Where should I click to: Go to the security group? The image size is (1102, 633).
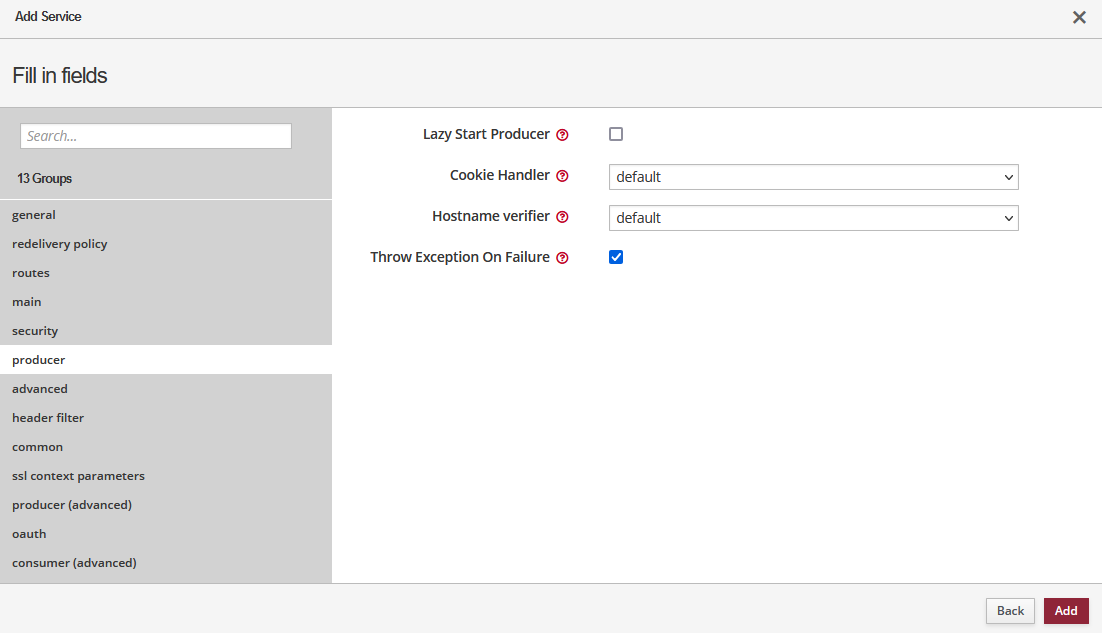(x=35, y=331)
